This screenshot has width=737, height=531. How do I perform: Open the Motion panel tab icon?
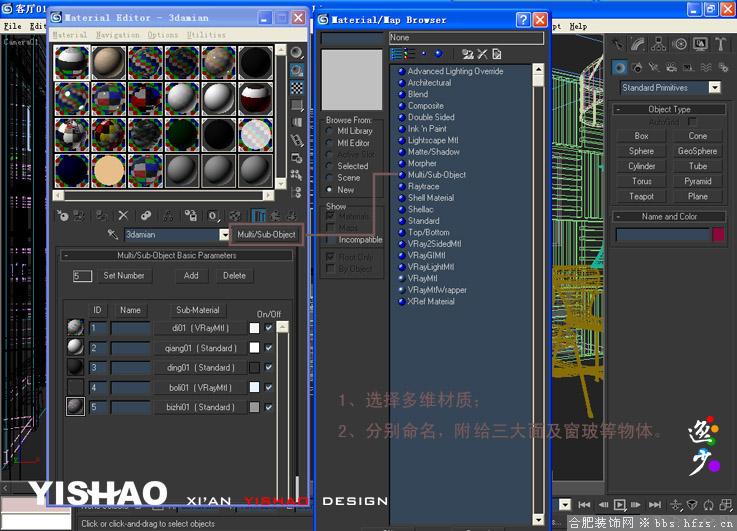pyautogui.click(x=679, y=45)
